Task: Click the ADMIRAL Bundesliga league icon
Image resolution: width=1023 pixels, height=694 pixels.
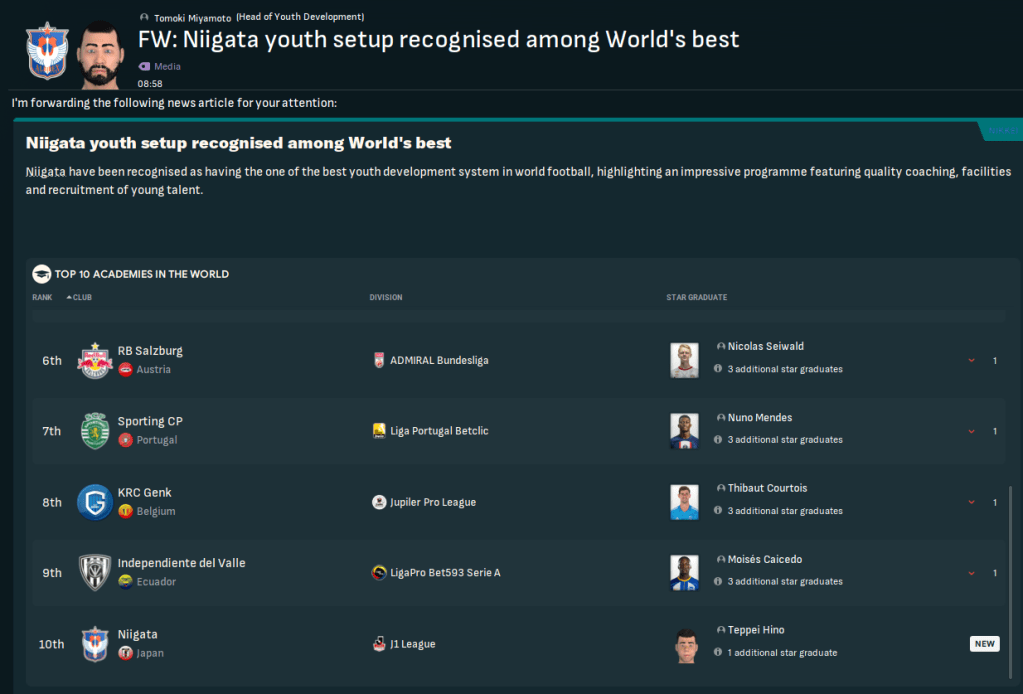Action: tap(379, 360)
